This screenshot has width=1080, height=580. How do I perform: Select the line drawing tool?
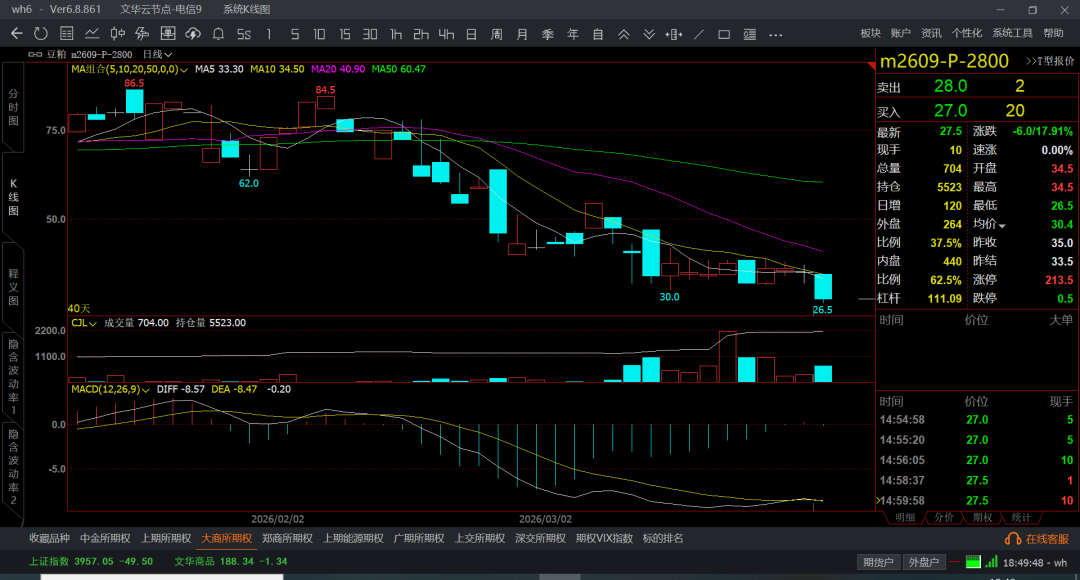tap(698, 34)
